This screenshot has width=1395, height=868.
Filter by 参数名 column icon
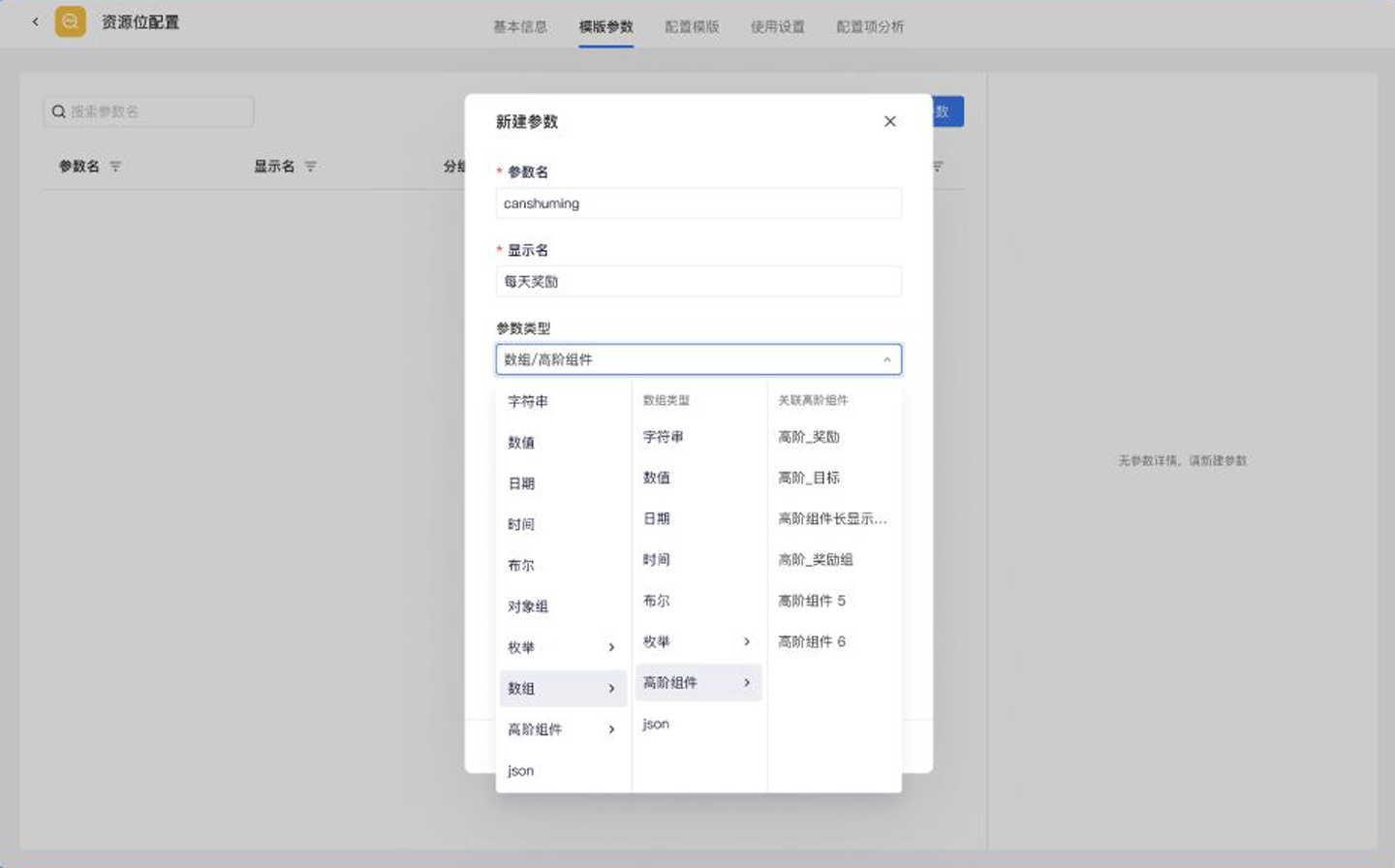[115, 167]
